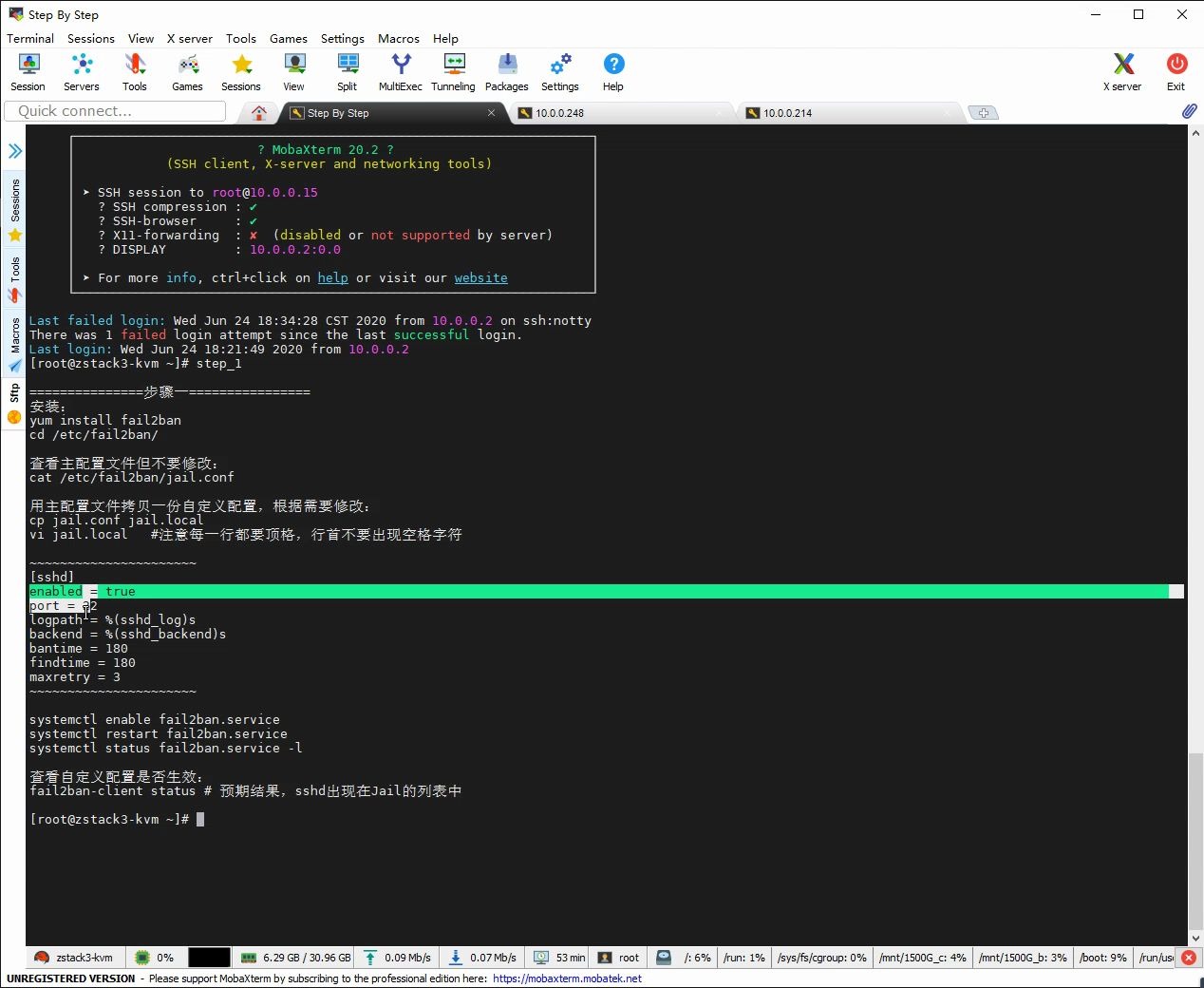This screenshot has width=1204, height=988.
Task: Open the Session toolbar button
Action: click(28, 72)
